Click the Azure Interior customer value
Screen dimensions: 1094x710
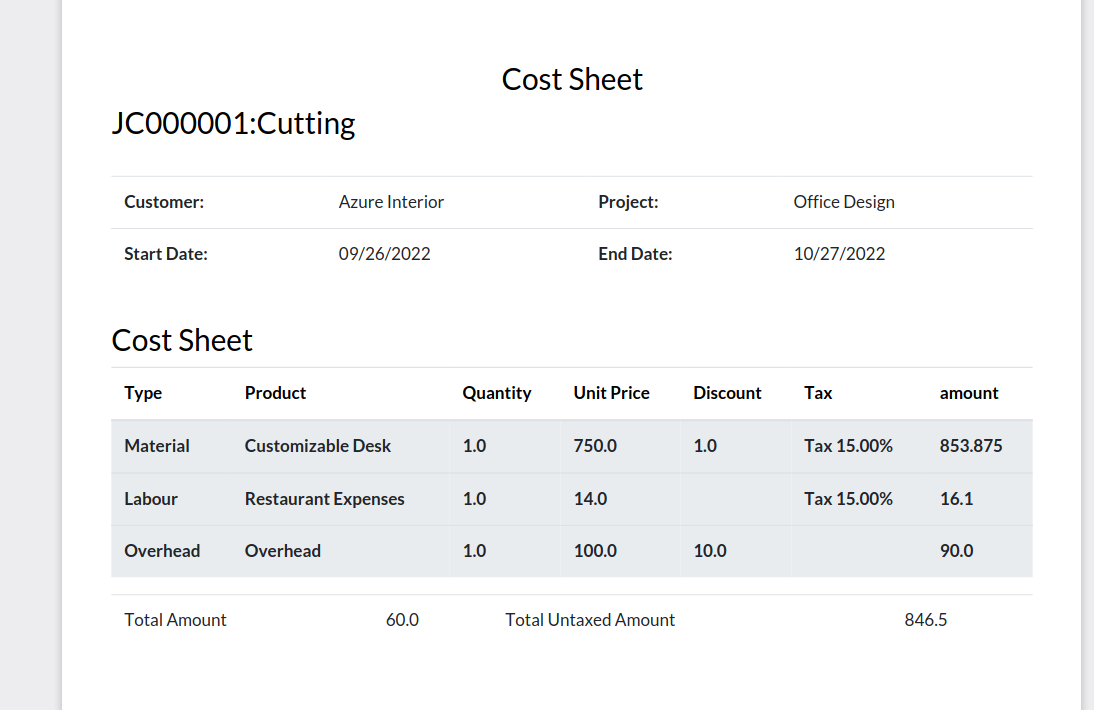coord(391,202)
